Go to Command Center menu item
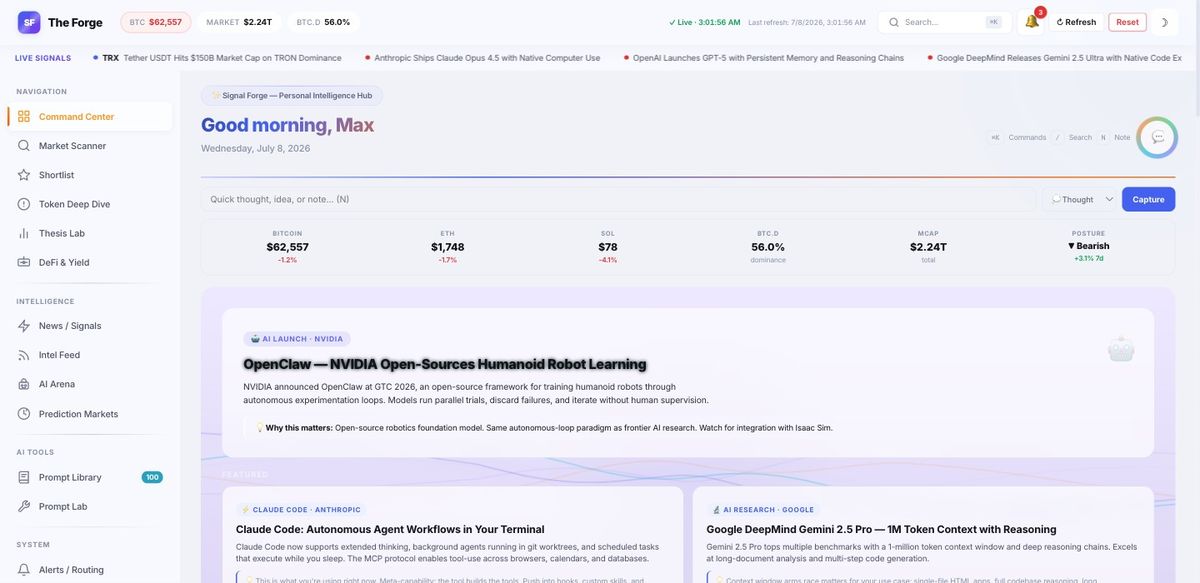 click(x=90, y=117)
